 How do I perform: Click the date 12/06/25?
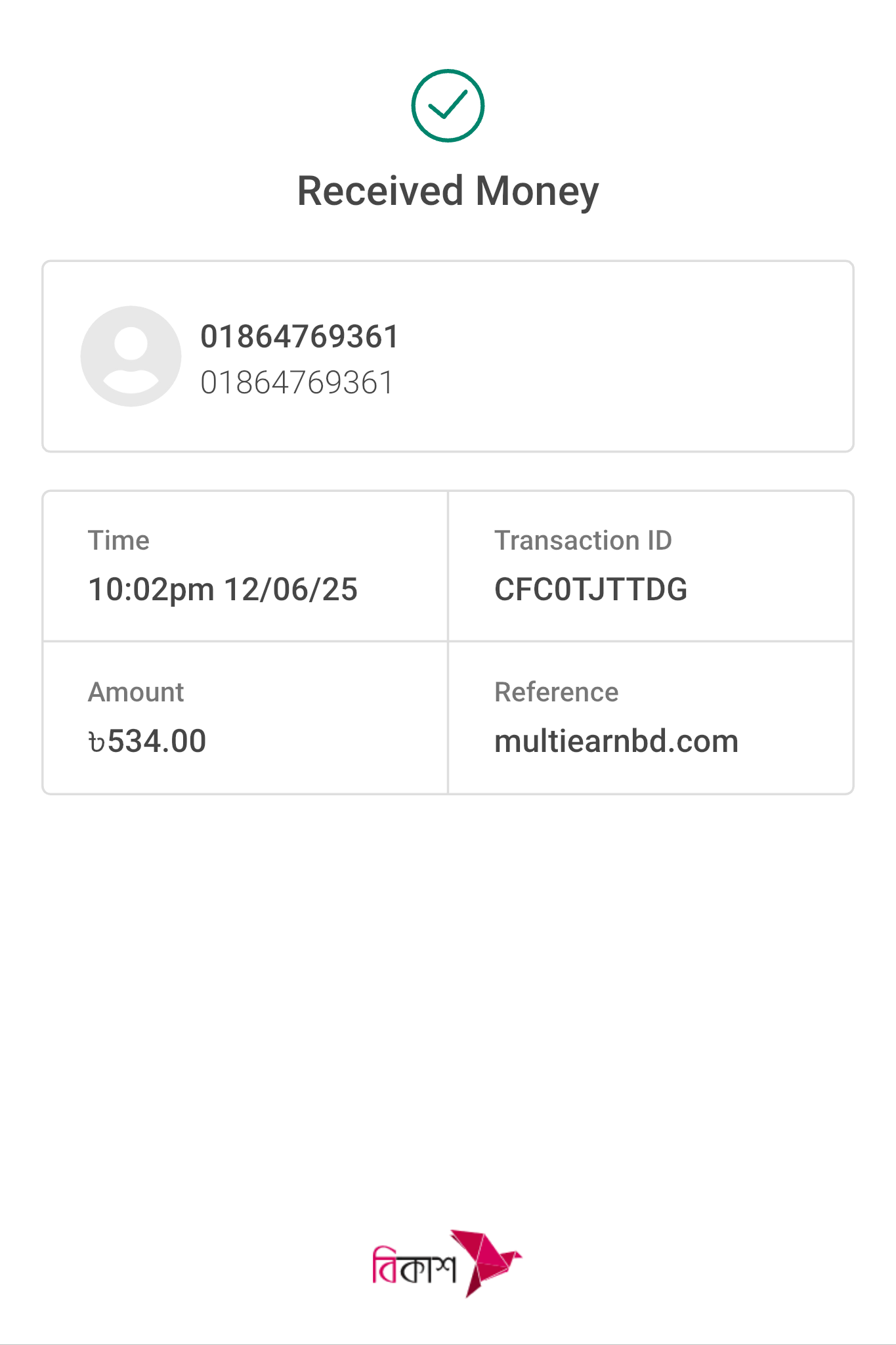tap(291, 589)
